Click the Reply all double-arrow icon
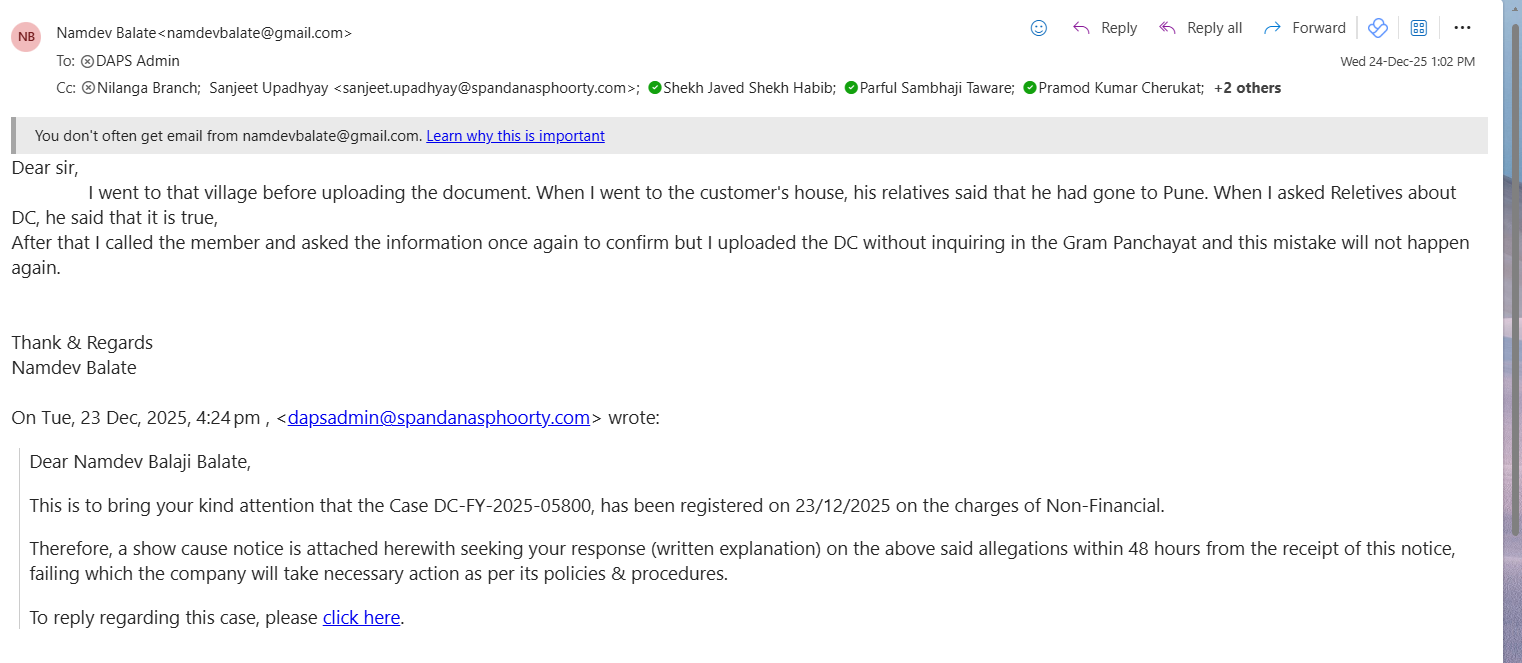Image resolution: width=1522 pixels, height=663 pixels. tap(1167, 28)
